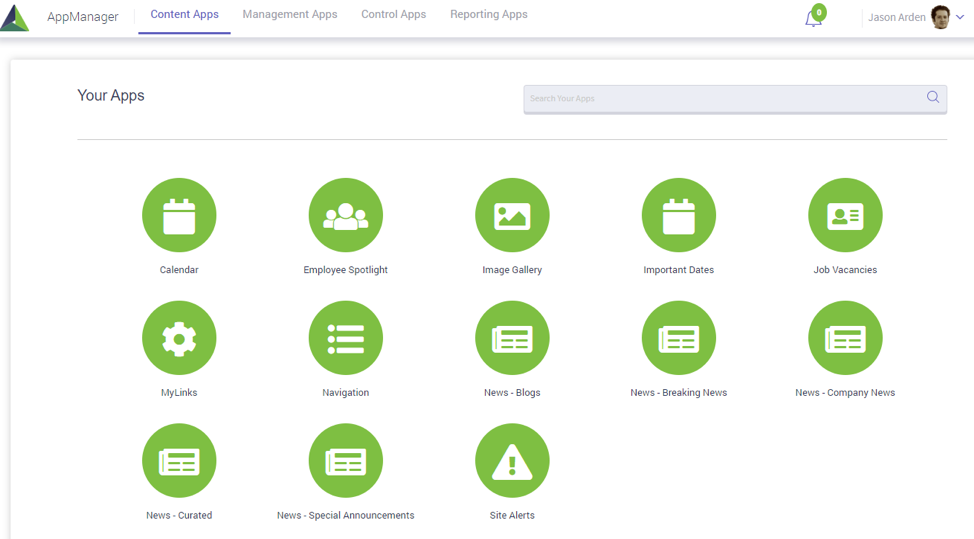The height and width of the screenshot is (539, 974).
Task: Click the Search Your Apps field
Action: click(720, 98)
